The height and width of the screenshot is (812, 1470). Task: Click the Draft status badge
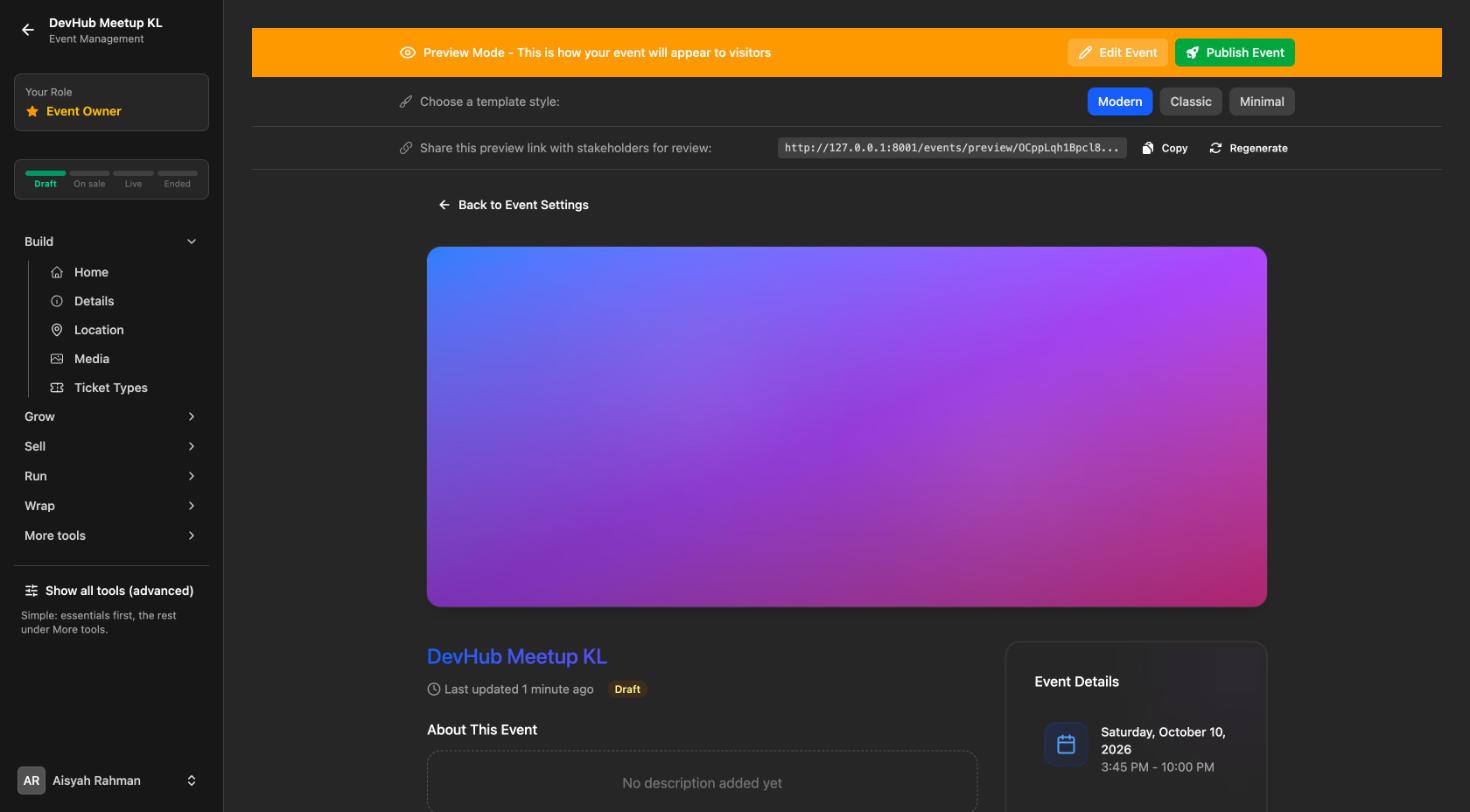[627, 689]
